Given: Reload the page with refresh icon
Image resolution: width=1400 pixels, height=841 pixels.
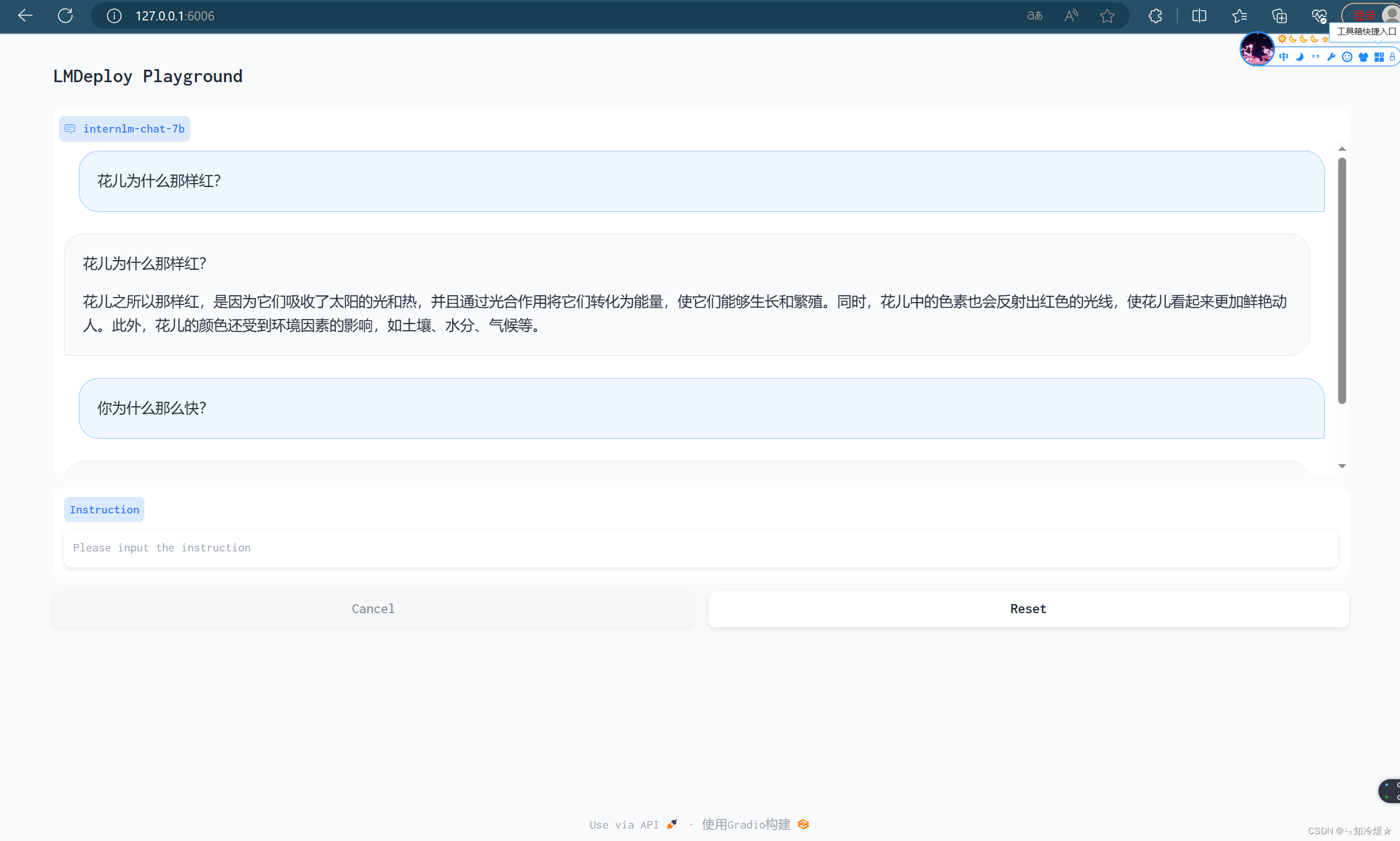Looking at the screenshot, I should [65, 15].
